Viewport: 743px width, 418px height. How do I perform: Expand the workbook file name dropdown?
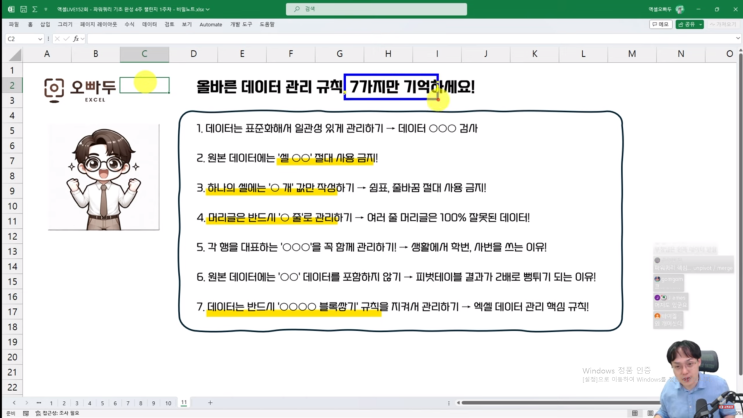[208, 9]
